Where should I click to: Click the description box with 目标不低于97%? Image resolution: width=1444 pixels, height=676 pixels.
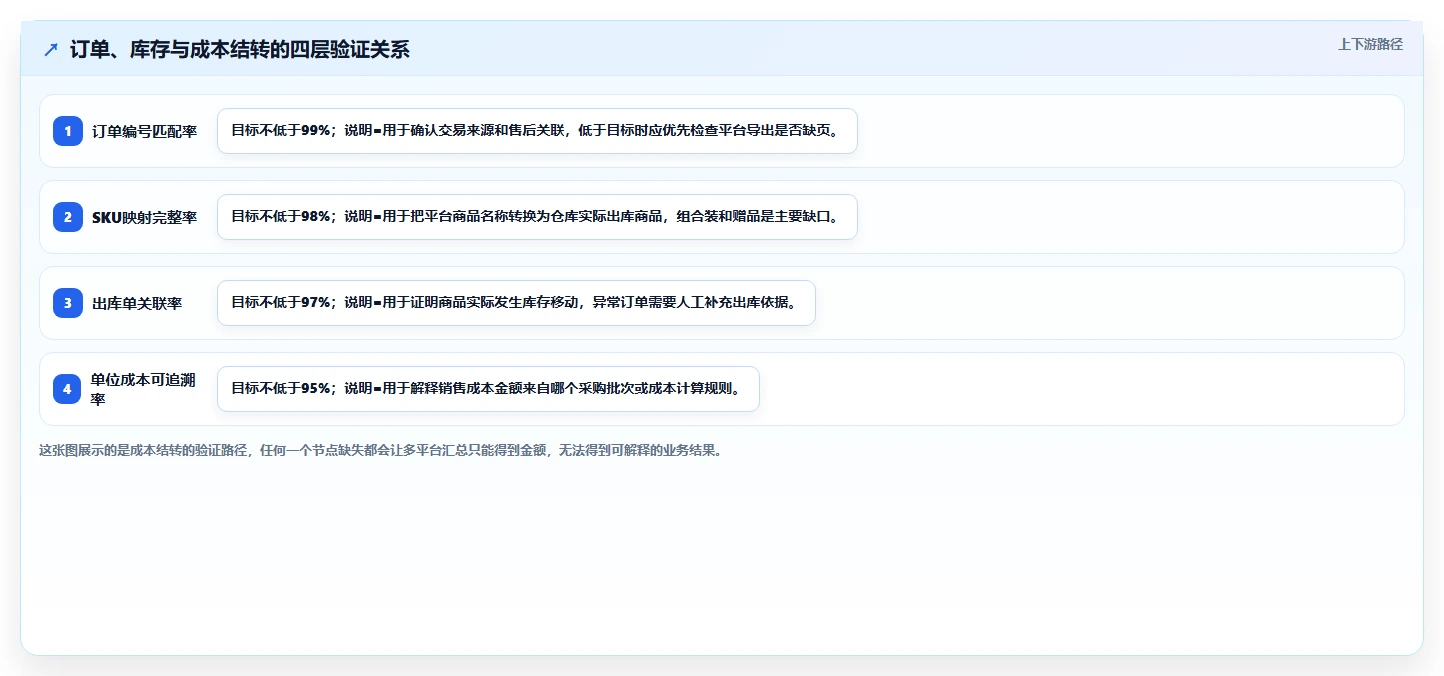tap(516, 303)
